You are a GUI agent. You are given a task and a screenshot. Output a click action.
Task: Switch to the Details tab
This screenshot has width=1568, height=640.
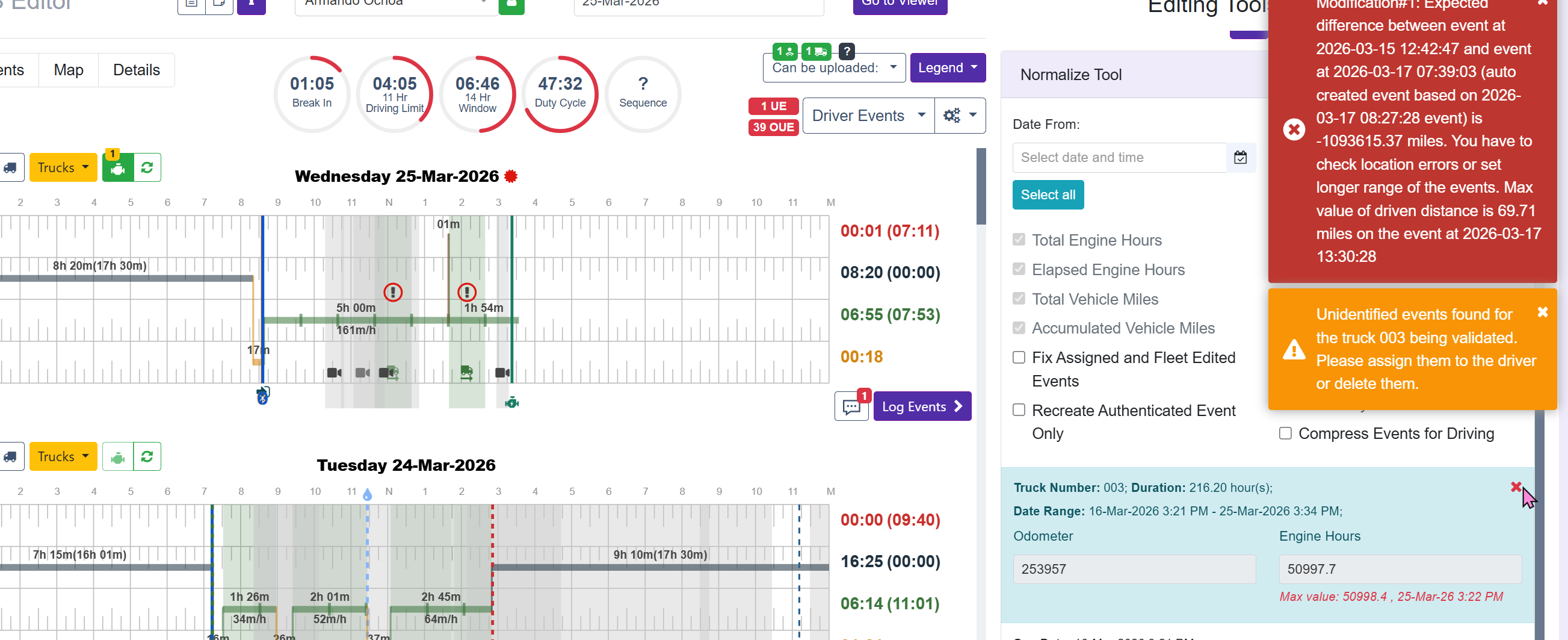(x=137, y=70)
